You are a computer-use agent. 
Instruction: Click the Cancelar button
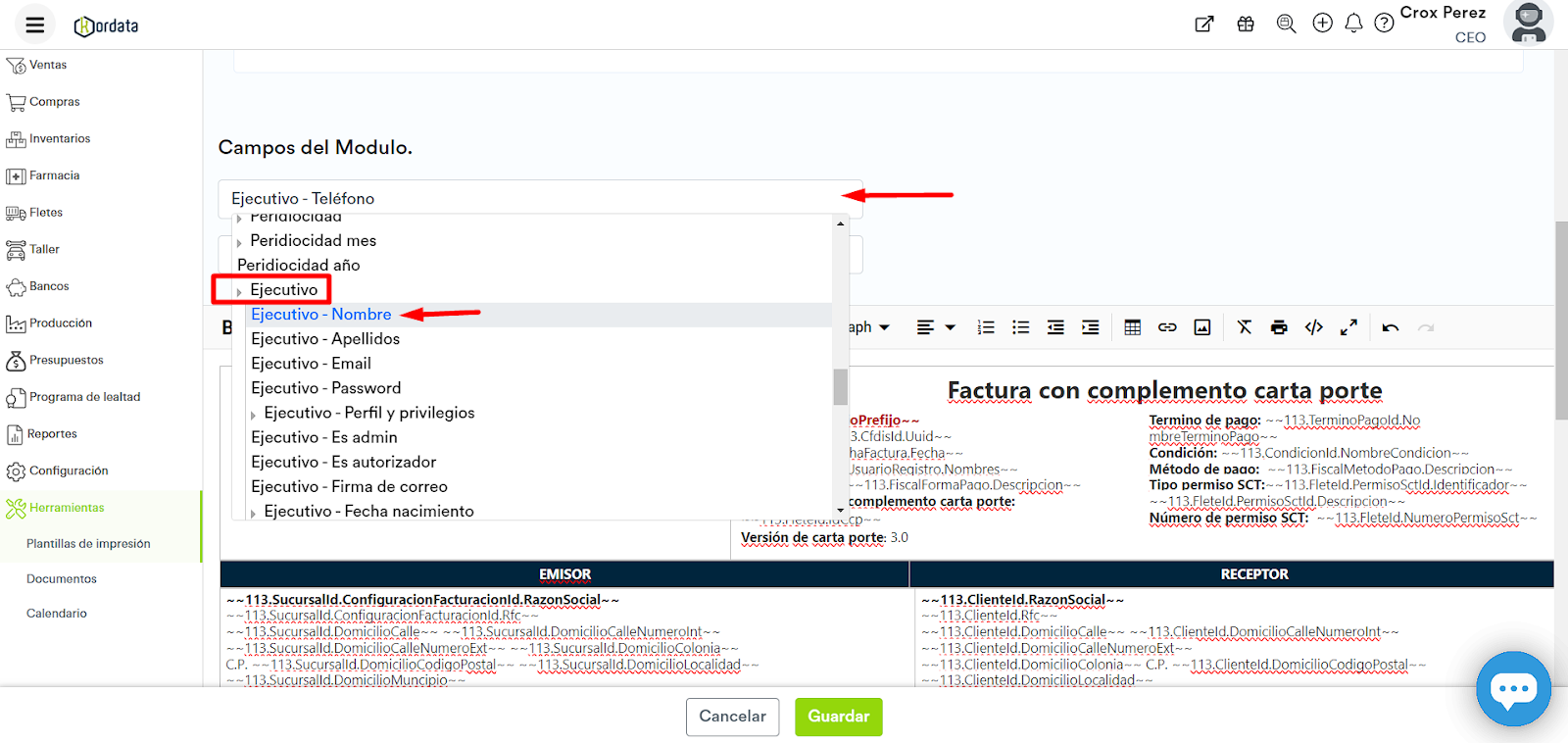pyautogui.click(x=732, y=717)
